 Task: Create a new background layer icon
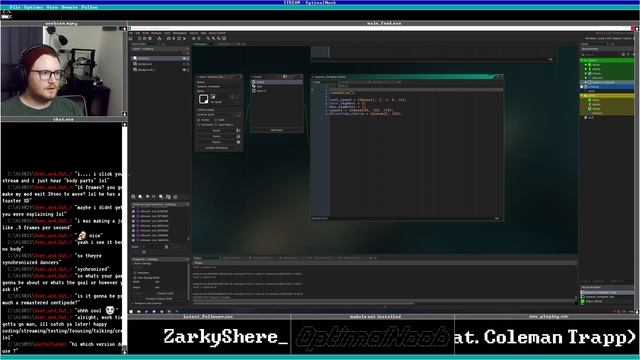133,197
